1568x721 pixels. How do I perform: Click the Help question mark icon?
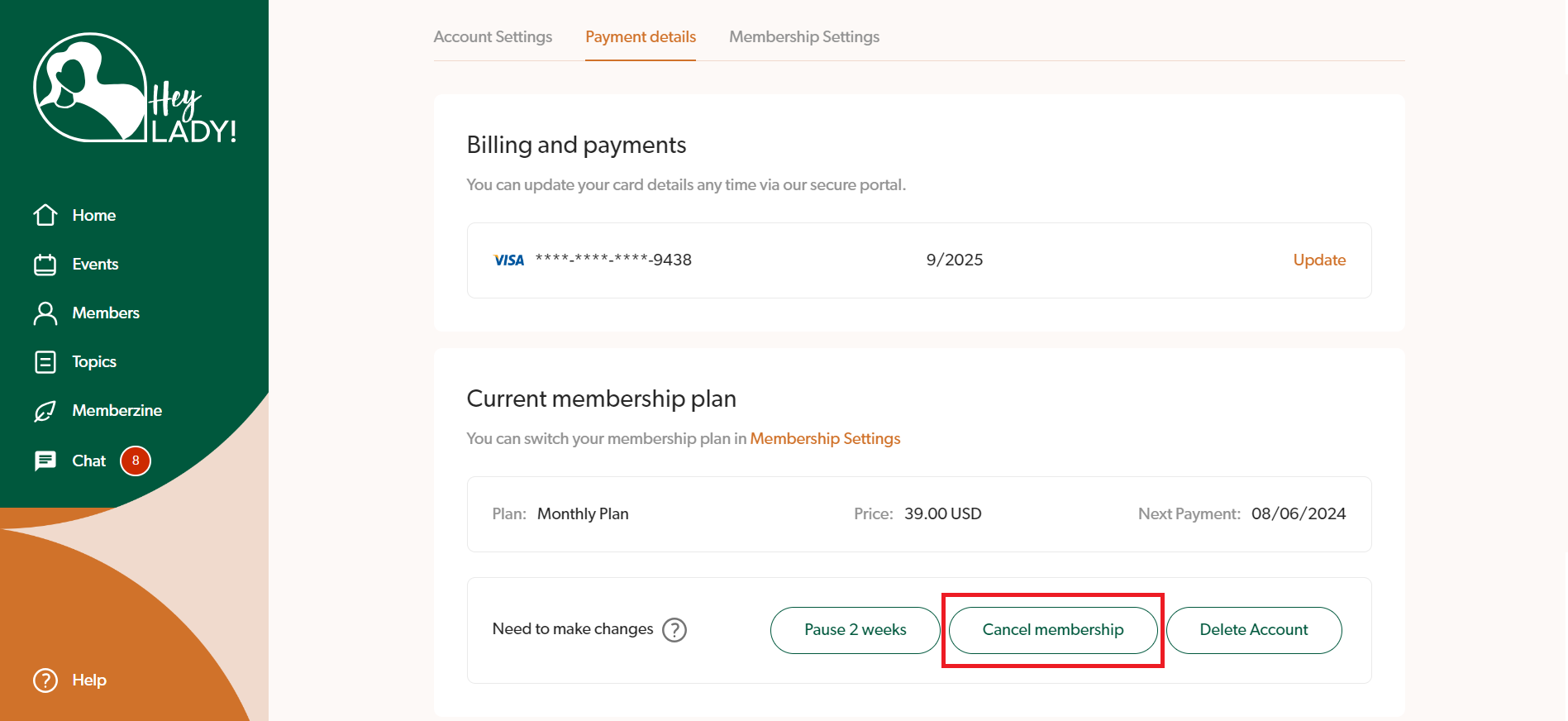(x=45, y=680)
